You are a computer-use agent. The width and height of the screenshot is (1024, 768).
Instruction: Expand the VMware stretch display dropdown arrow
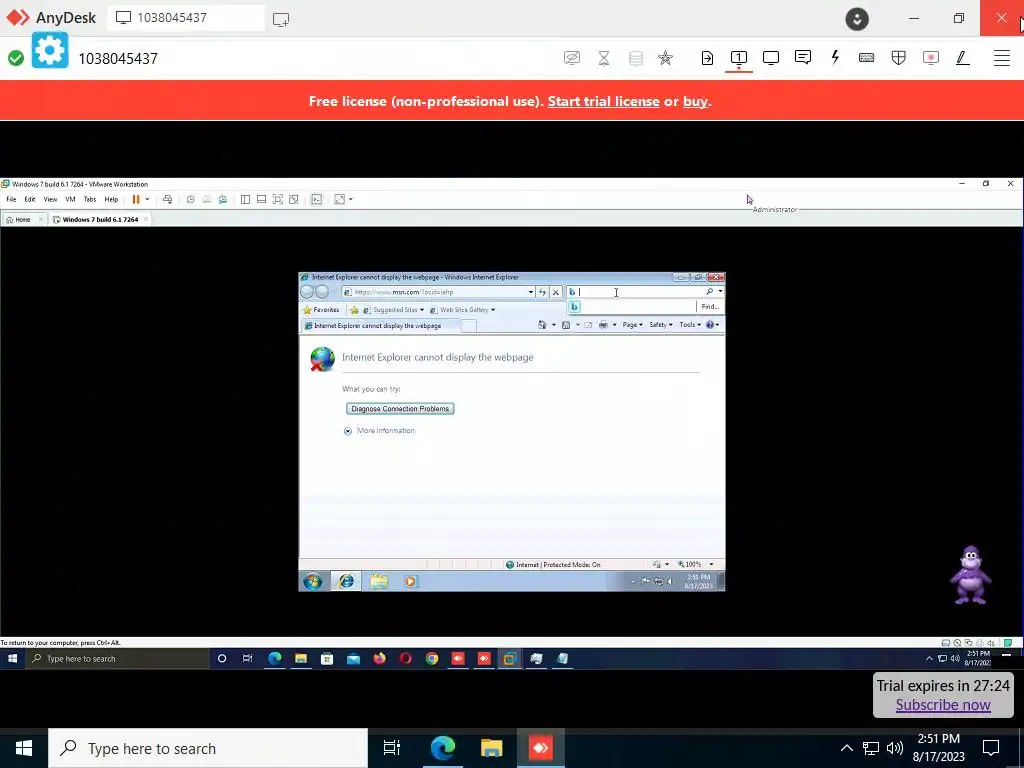point(351,199)
